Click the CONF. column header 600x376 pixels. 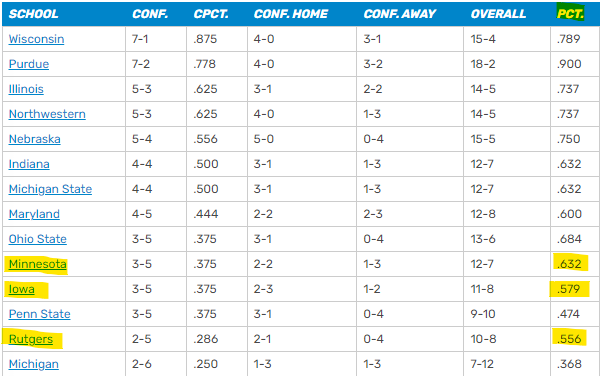(x=150, y=14)
